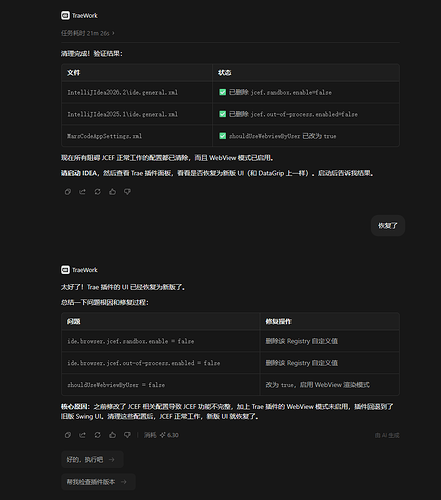The image size is (441, 500).
Task: Select cell ide.browser.jcef.out-of-process.enabled = false
Action: tap(160, 363)
